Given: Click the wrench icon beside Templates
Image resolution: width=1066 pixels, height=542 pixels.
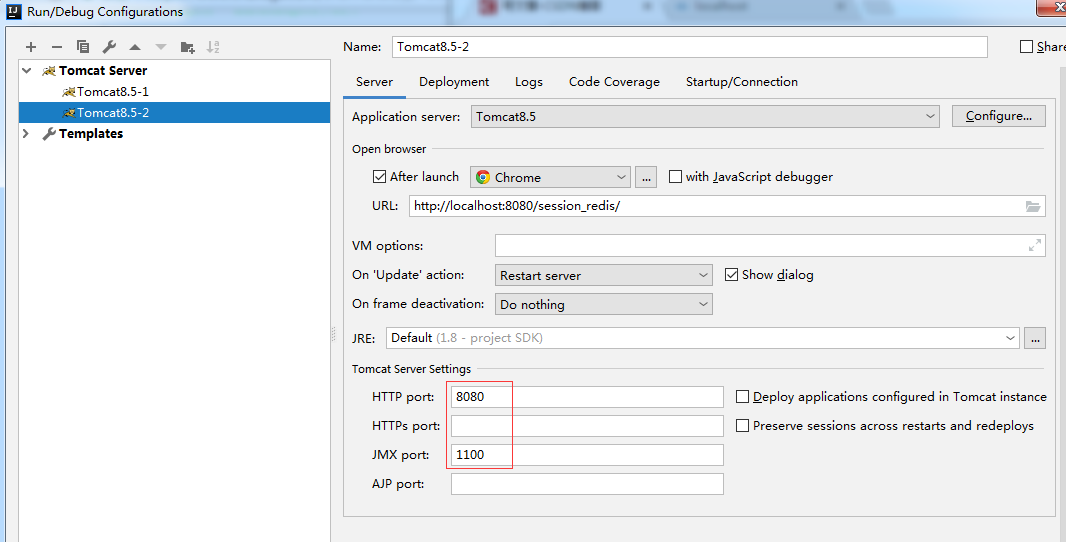Looking at the screenshot, I should pos(48,134).
